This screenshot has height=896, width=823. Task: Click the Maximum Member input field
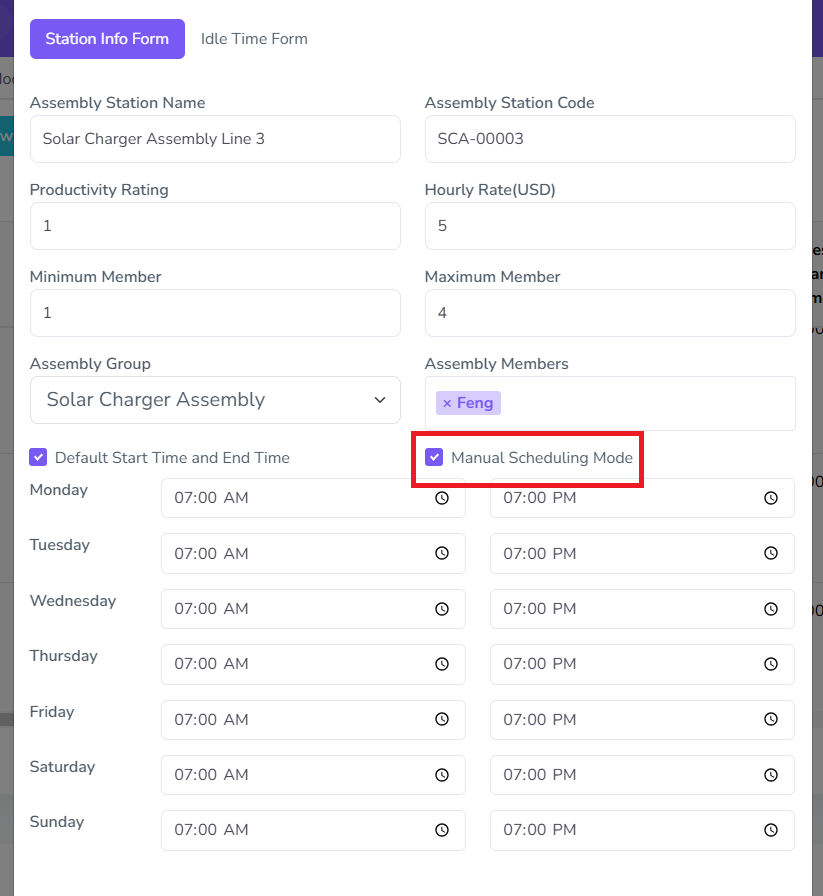click(x=610, y=313)
